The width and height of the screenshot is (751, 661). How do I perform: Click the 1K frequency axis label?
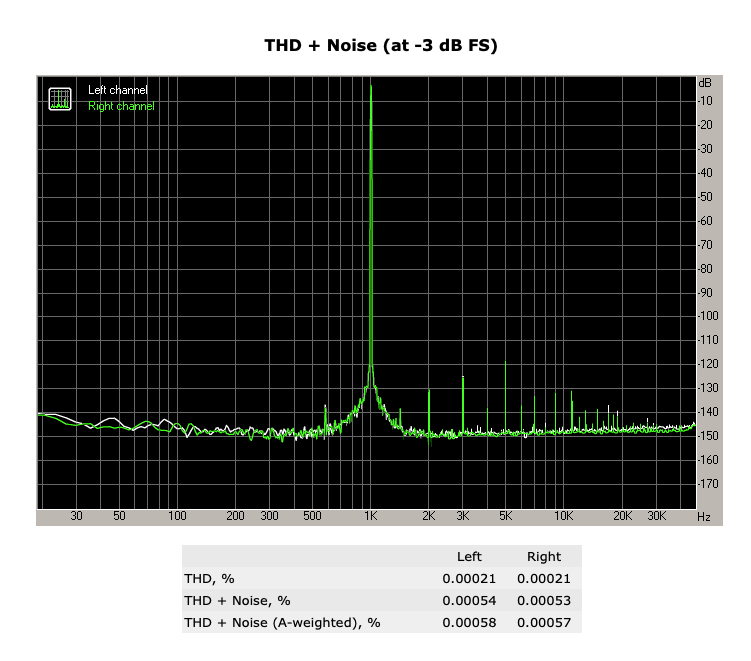[x=371, y=516]
